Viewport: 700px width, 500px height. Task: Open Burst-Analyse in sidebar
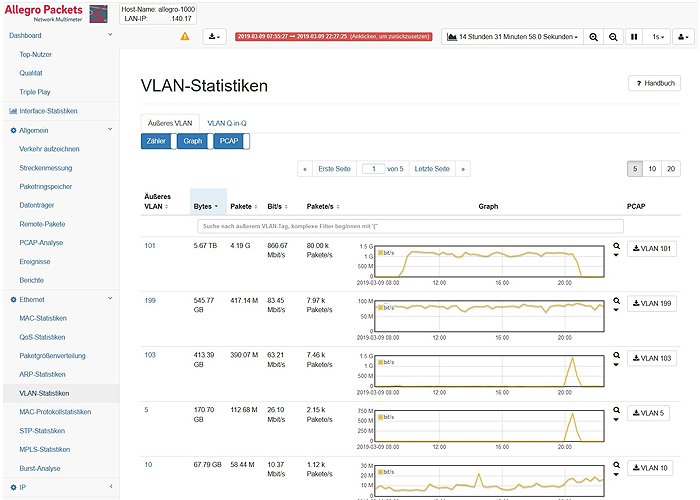(x=40, y=468)
